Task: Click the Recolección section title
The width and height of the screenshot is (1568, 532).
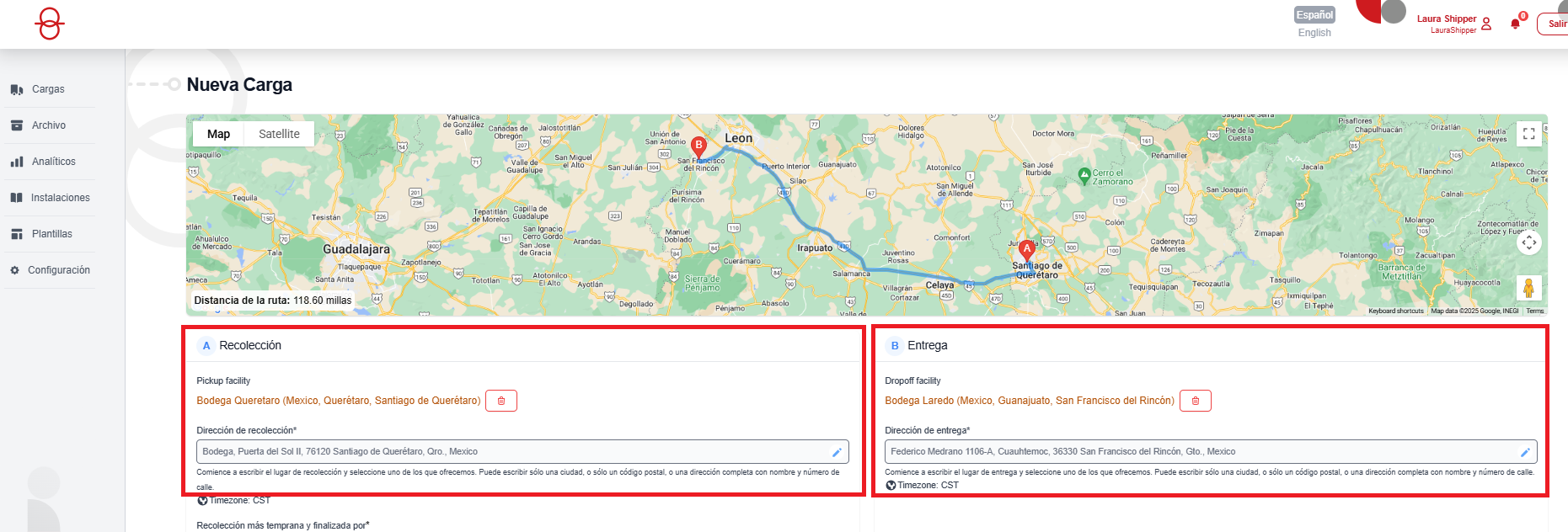Action: 250,346
